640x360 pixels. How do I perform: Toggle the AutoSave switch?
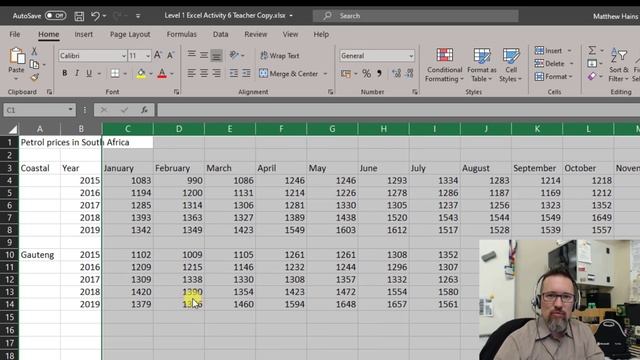[55, 16]
